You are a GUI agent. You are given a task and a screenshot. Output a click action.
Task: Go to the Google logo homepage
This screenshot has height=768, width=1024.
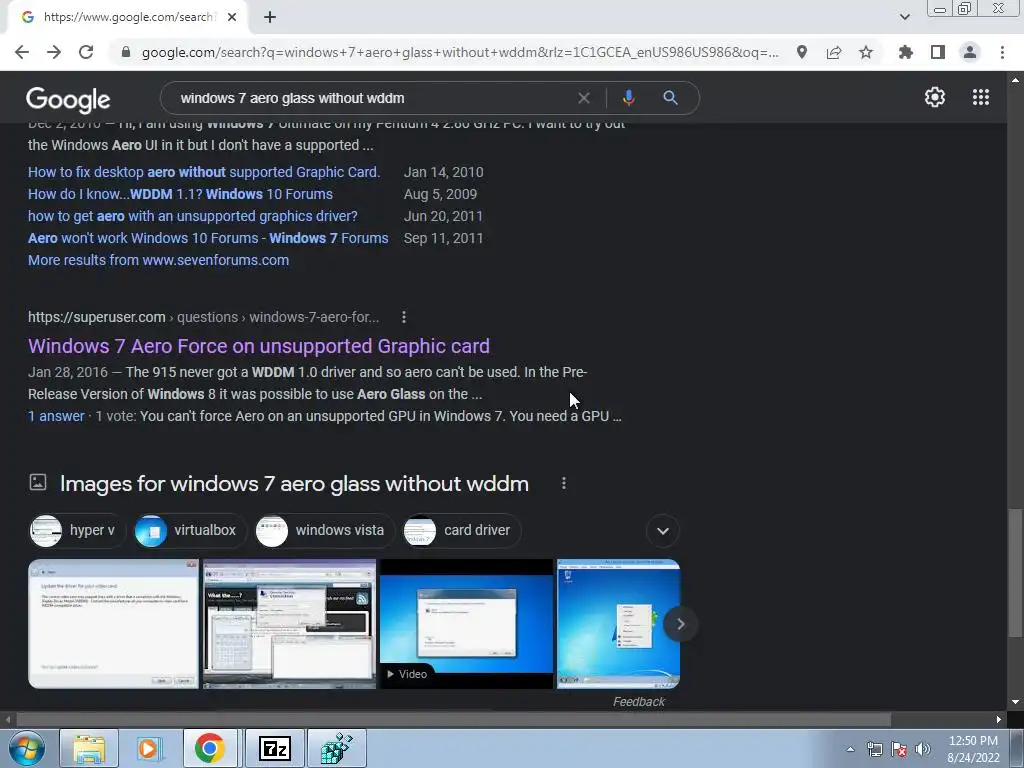pos(68,99)
